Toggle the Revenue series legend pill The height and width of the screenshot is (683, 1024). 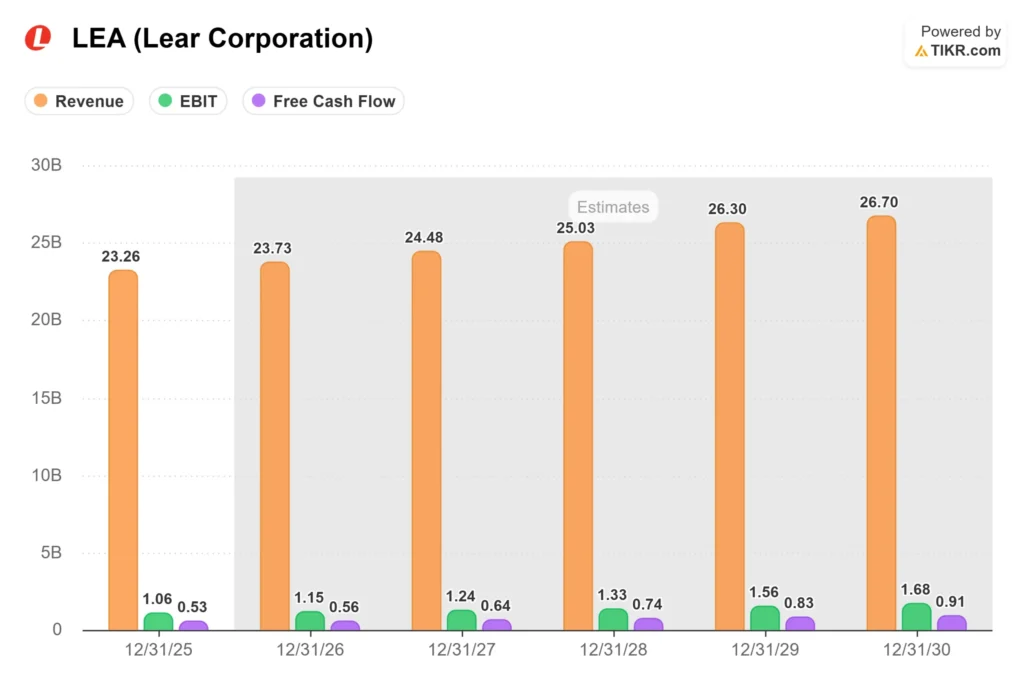pyautogui.click(x=79, y=101)
